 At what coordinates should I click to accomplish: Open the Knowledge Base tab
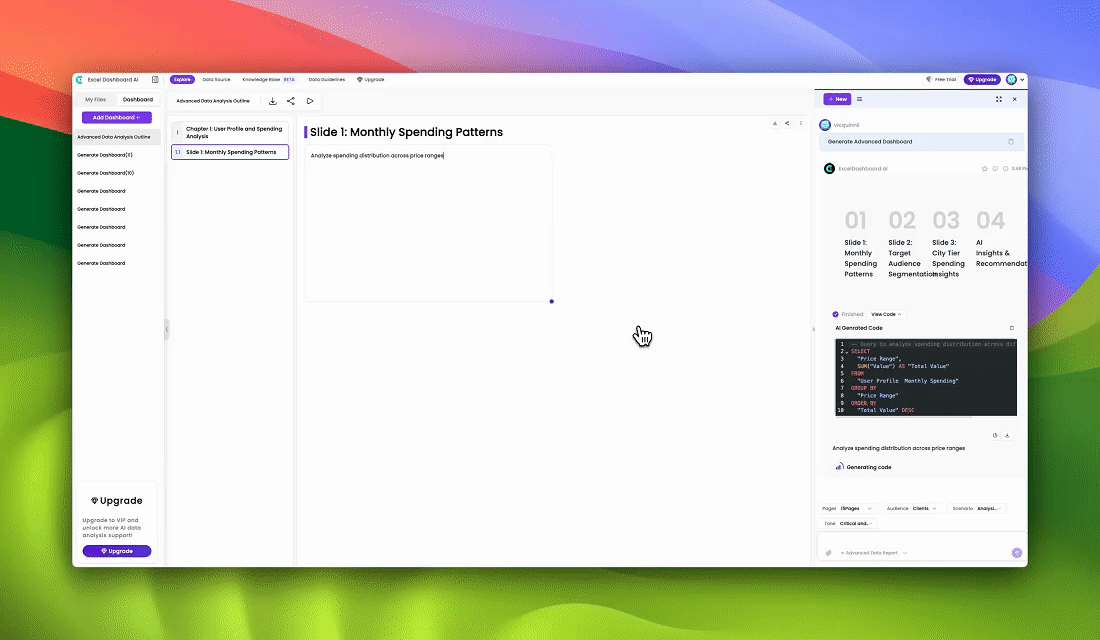click(x=269, y=80)
